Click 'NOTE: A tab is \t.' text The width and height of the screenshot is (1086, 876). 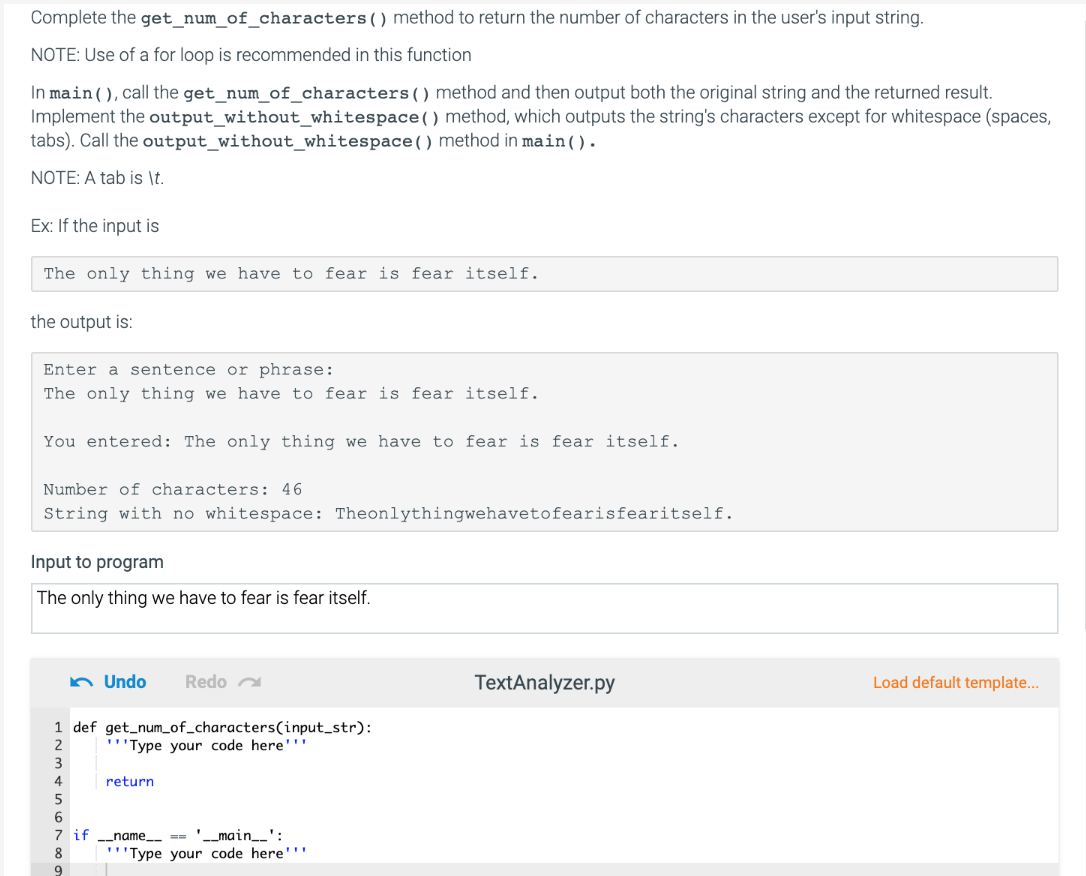97,178
